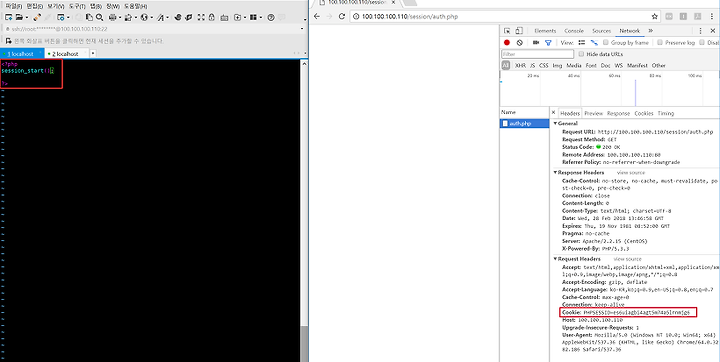
Task: Click the keyboard mapping icon in Xshell
Action: [224, 18]
